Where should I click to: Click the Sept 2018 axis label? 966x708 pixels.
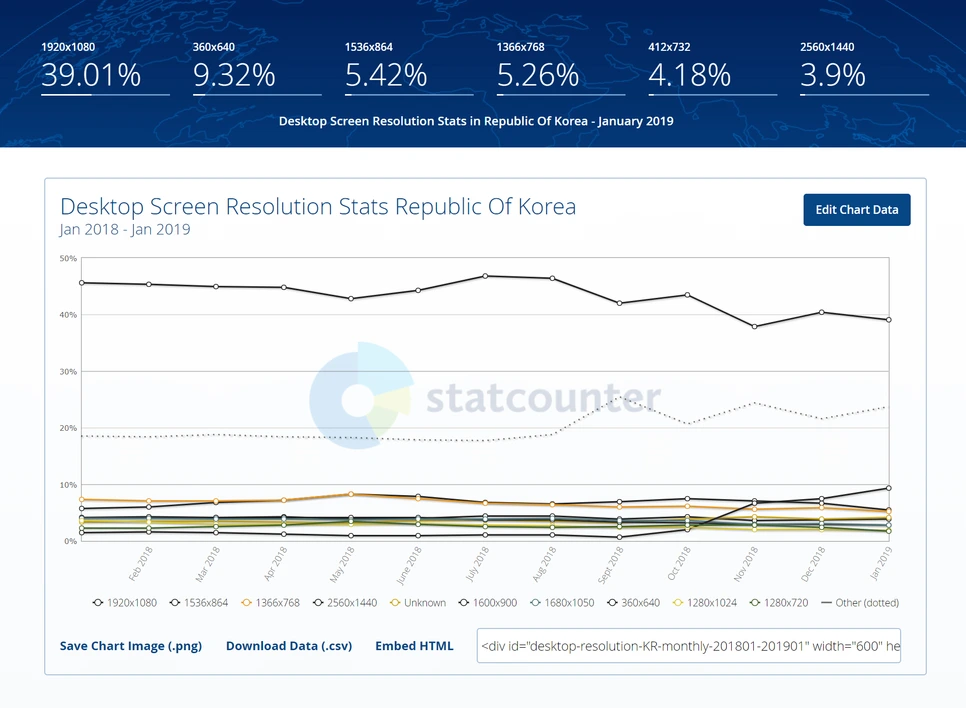point(611,565)
